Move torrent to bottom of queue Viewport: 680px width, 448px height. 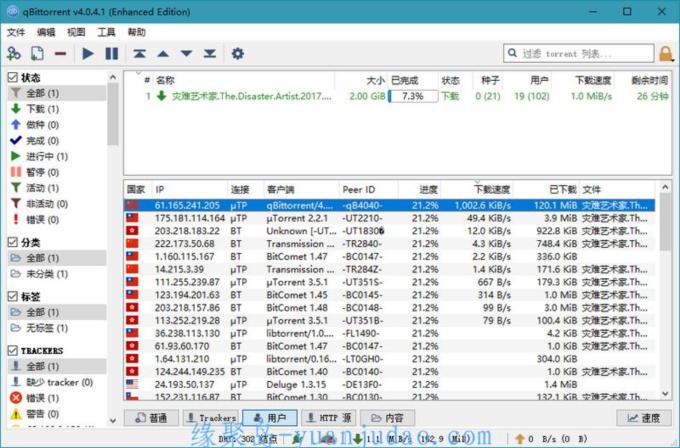(210, 54)
